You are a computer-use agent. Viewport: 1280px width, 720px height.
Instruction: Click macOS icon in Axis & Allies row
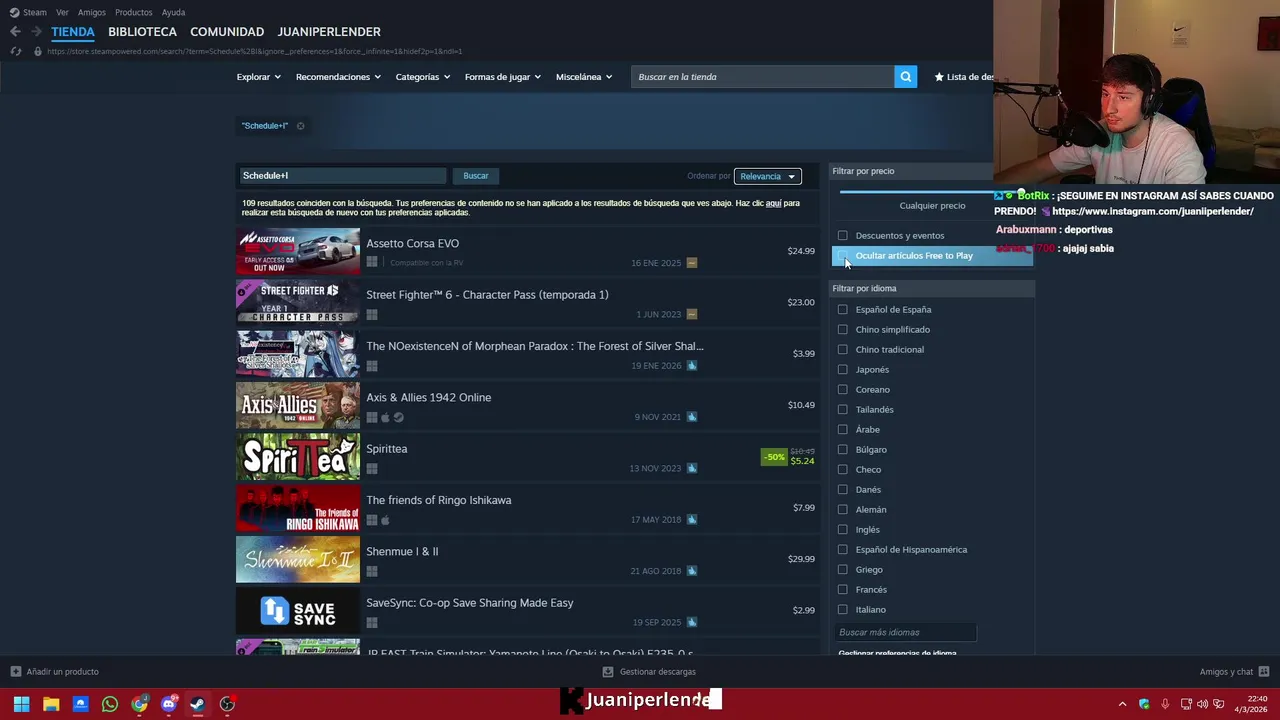385,417
